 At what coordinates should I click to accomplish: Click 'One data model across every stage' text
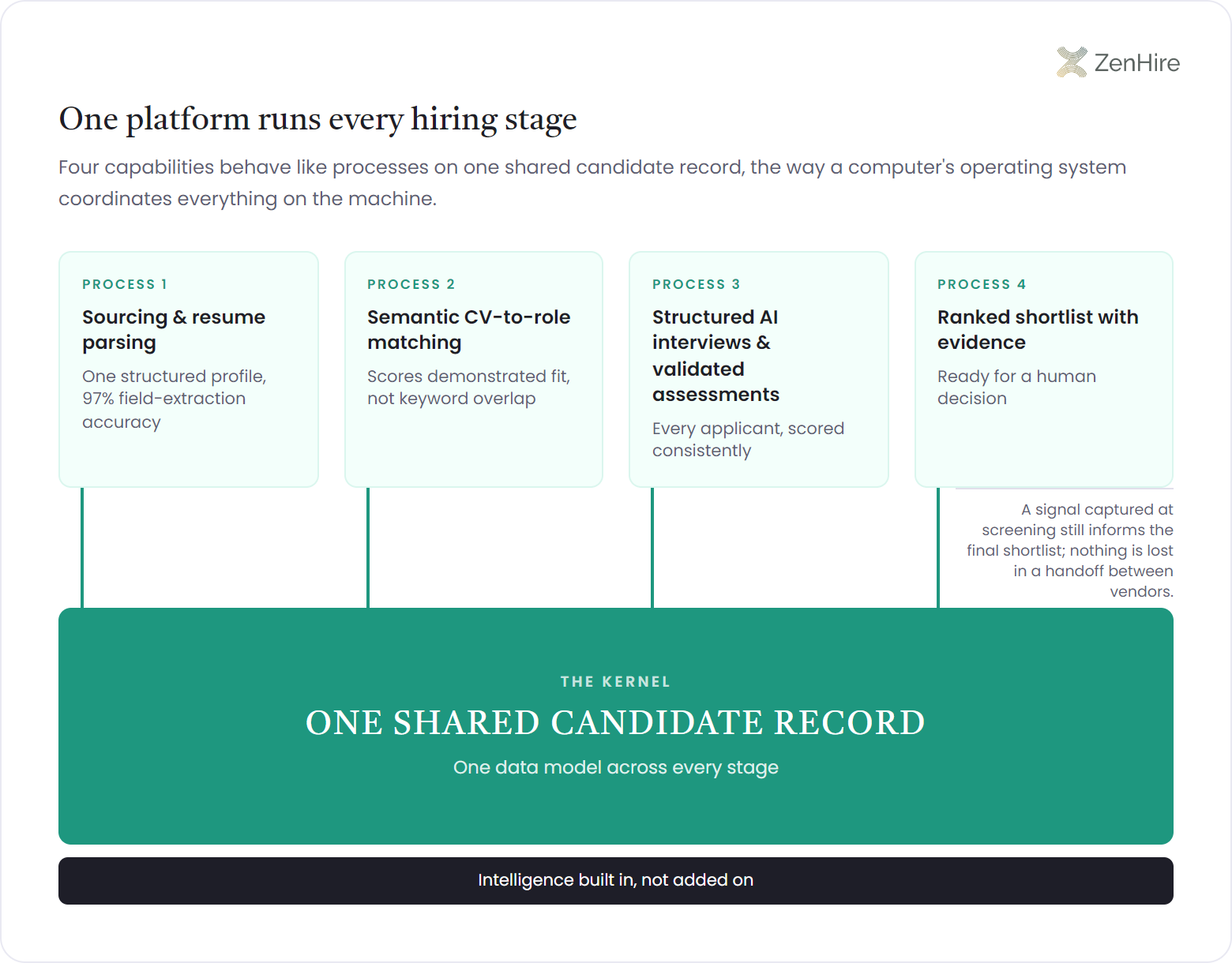coord(616,767)
